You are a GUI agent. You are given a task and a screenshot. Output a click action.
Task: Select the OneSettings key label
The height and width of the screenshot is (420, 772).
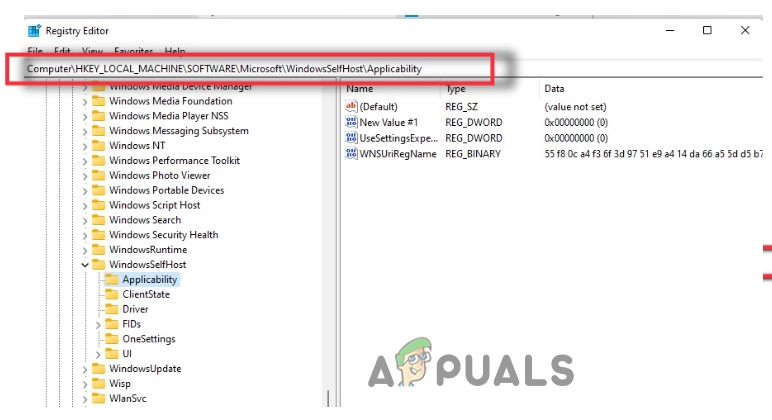click(149, 339)
